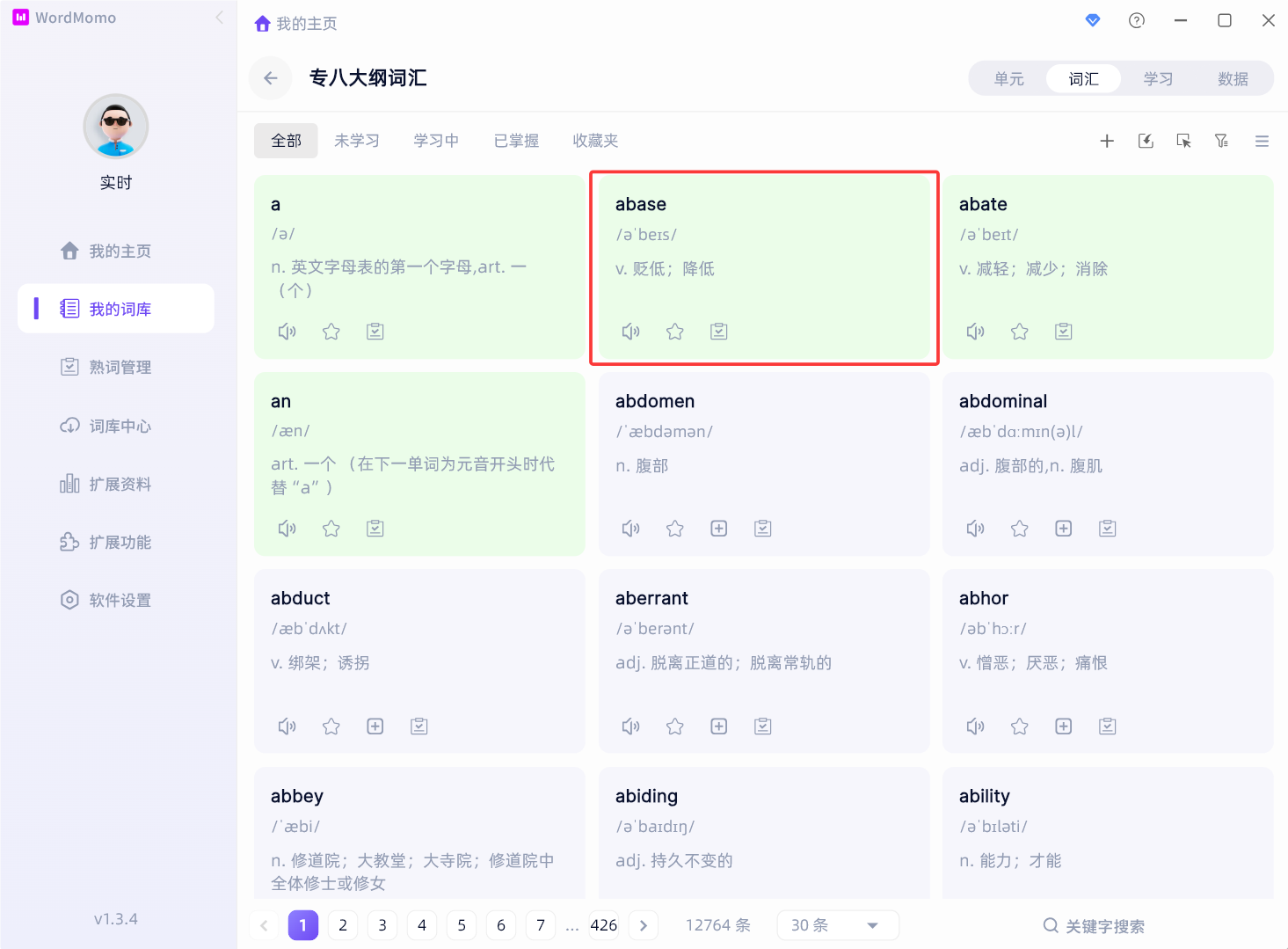Open the help question-mark icon
The image size is (1288, 949).
(1137, 20)
